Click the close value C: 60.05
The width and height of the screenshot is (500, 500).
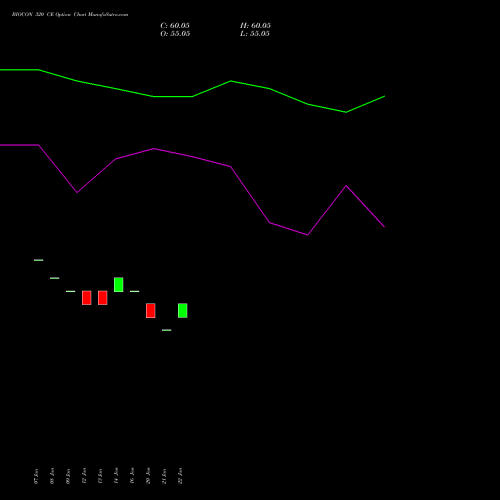[175, 26]
